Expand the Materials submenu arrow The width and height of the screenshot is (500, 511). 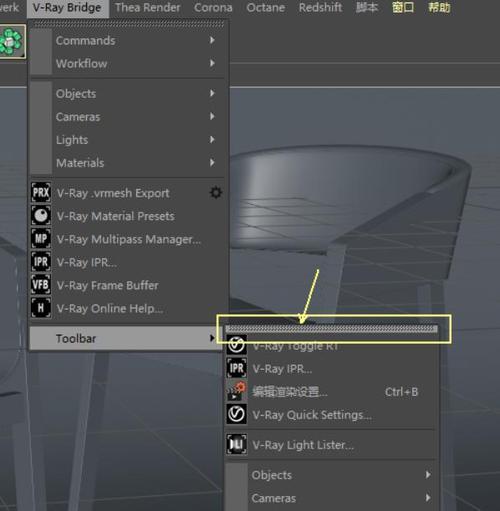[x=212, y=162]
